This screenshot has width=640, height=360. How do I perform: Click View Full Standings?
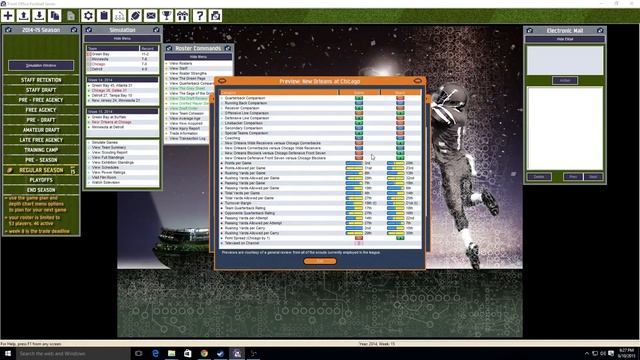(x=108, y=157)
